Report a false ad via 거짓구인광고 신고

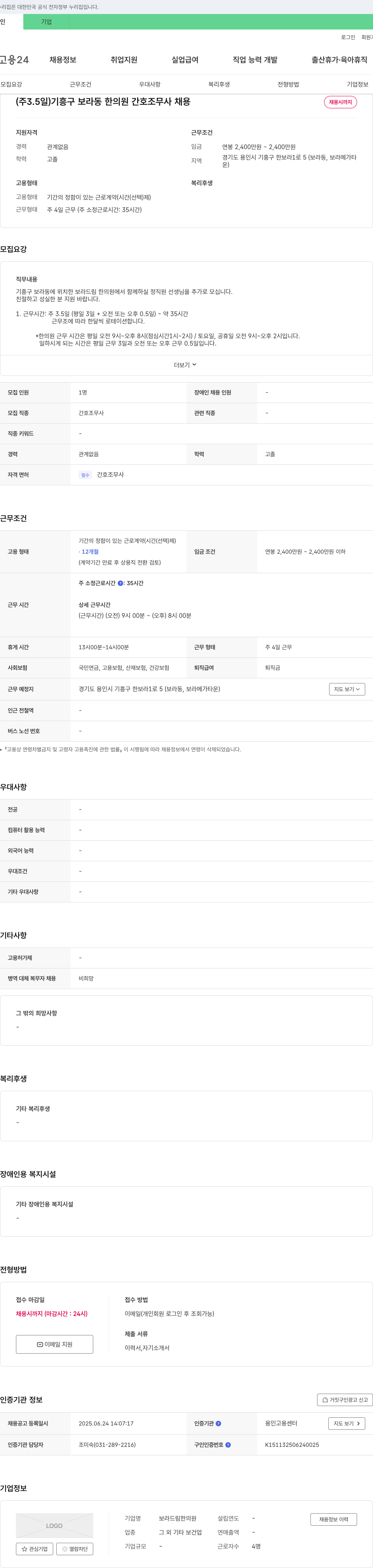point(345,1399)
